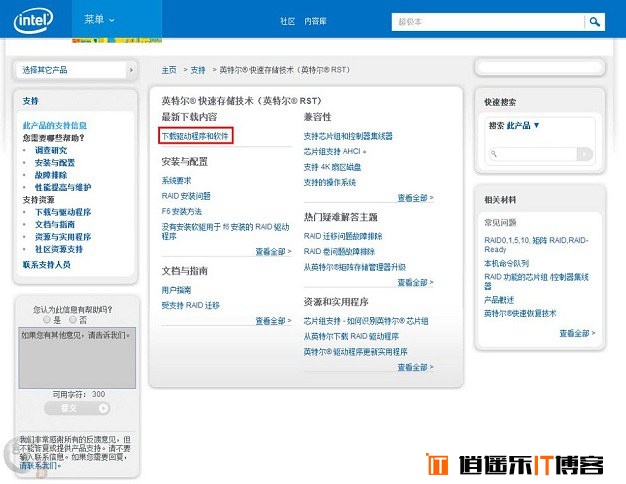Viewport: 626px width, 484px height.
Task: Select the 是 radio button
Action: (47, 319)
